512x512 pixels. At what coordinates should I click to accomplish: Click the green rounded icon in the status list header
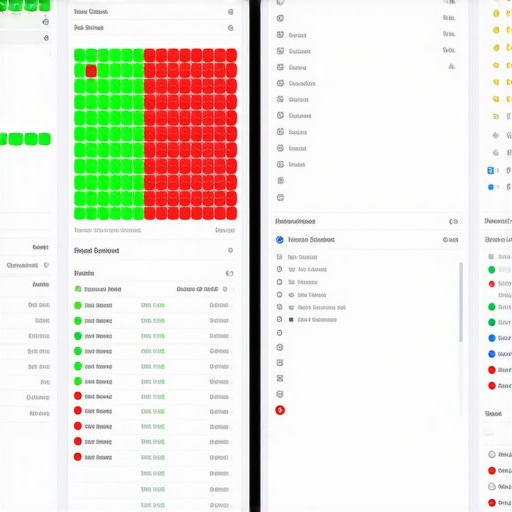[x=78, y=289]
